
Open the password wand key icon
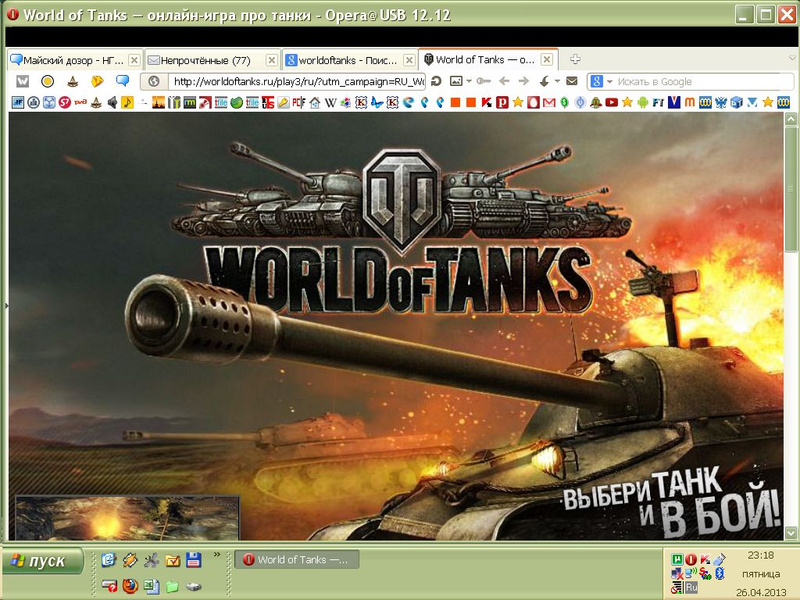pyautogui.click(x=484, y=81)
